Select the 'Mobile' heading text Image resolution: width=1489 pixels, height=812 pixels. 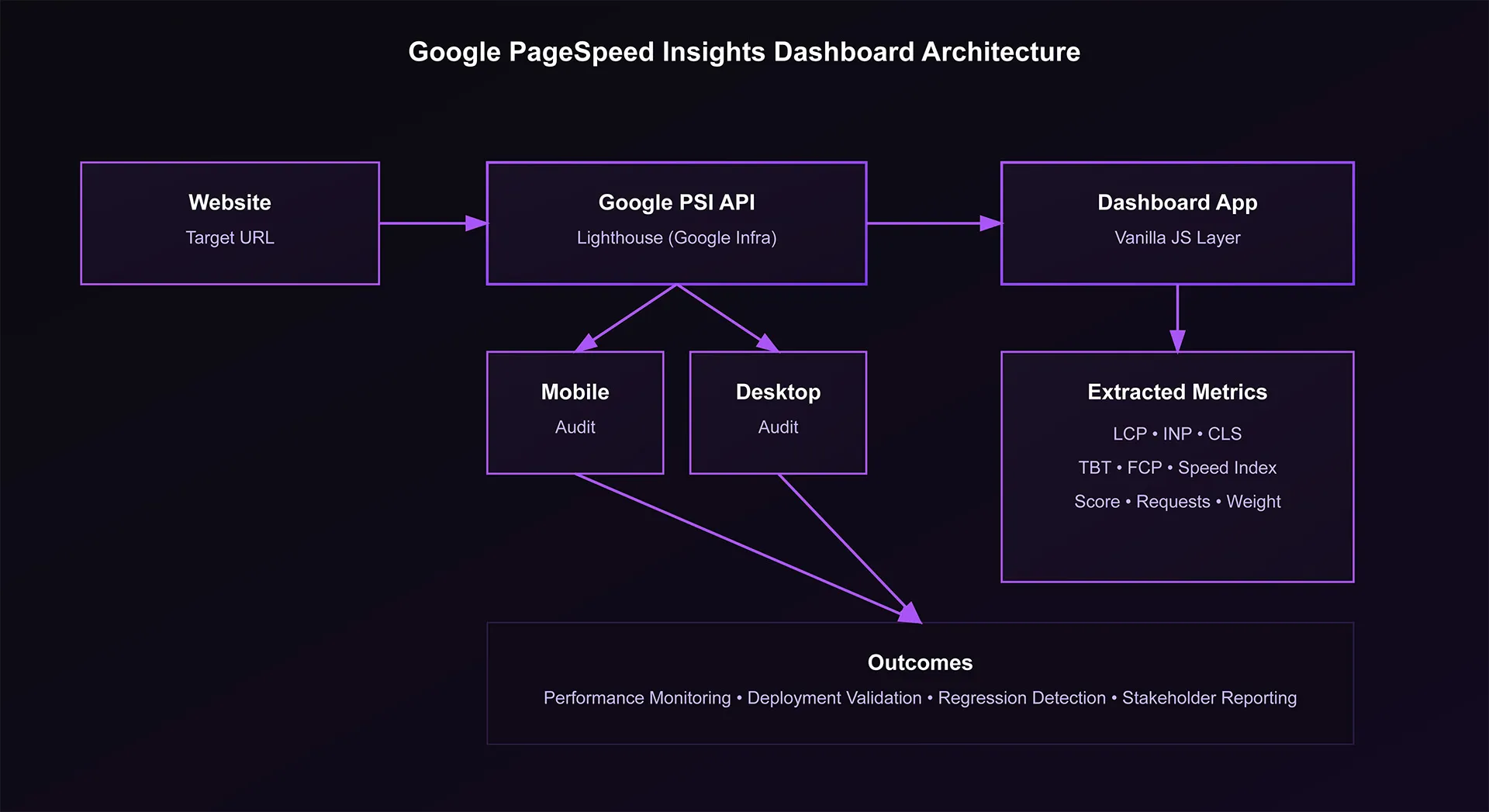575,392
